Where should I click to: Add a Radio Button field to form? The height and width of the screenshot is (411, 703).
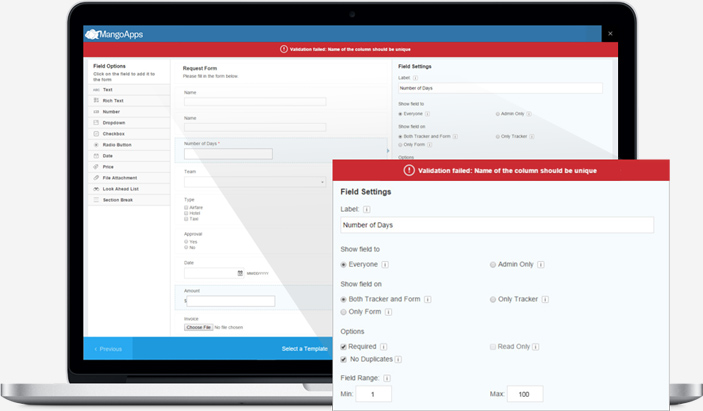click(129, 145)
